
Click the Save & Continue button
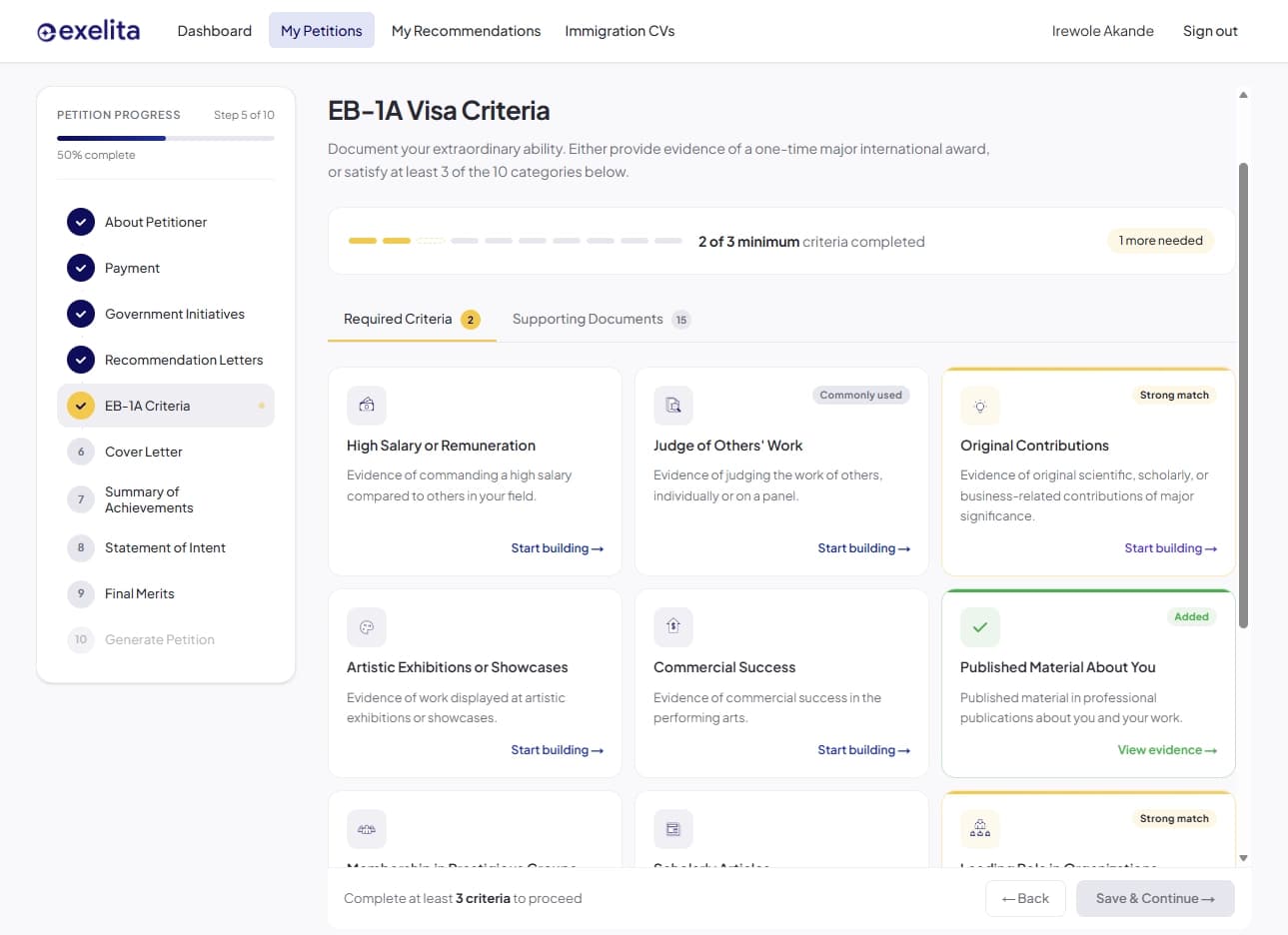click(x=1155, y=898)
